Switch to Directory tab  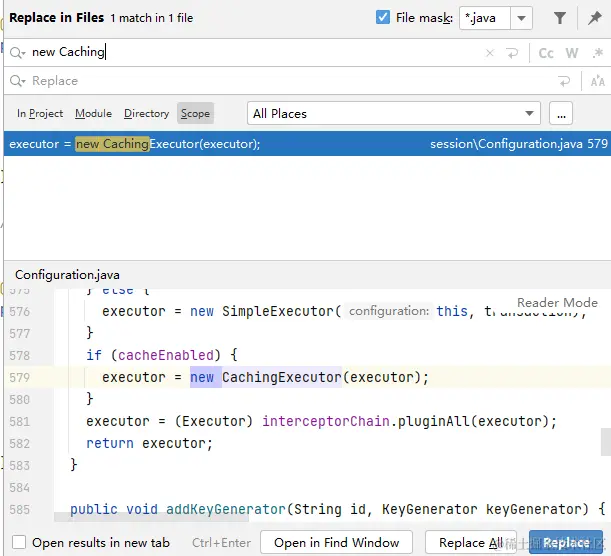coord(147,113)
